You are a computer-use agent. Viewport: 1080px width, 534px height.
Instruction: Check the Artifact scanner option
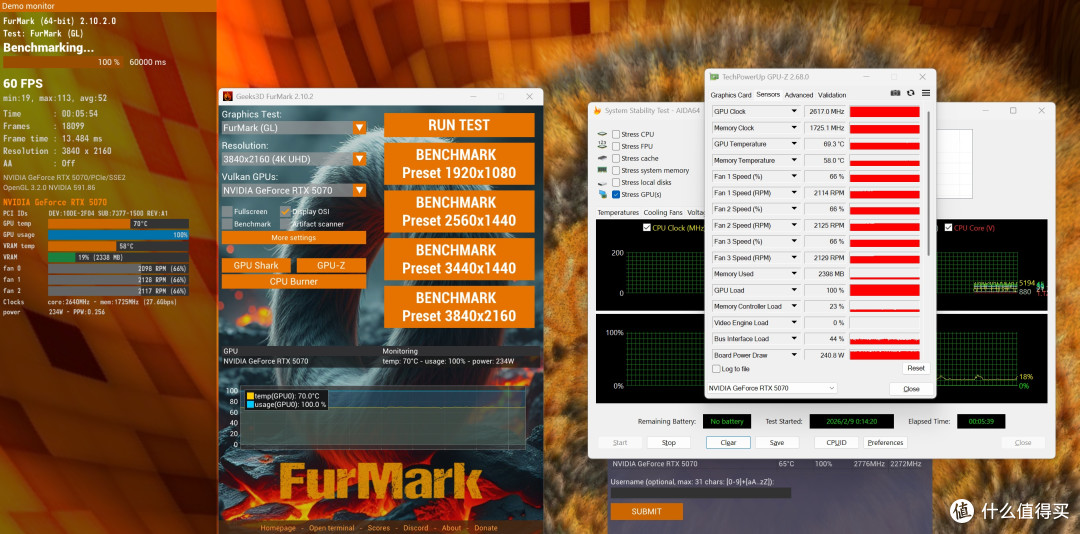coord(285,224)
